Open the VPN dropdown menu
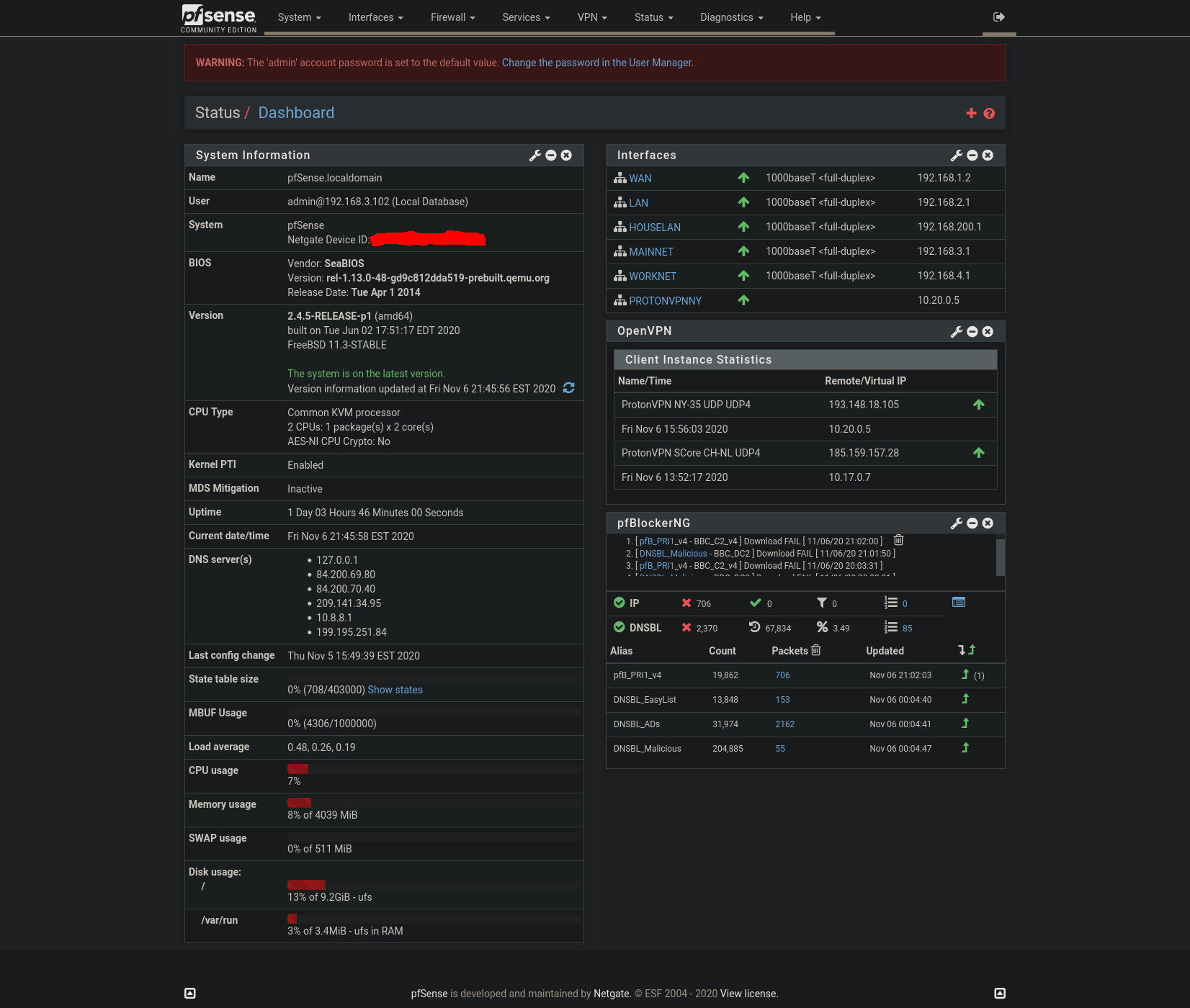 (593, 17)
